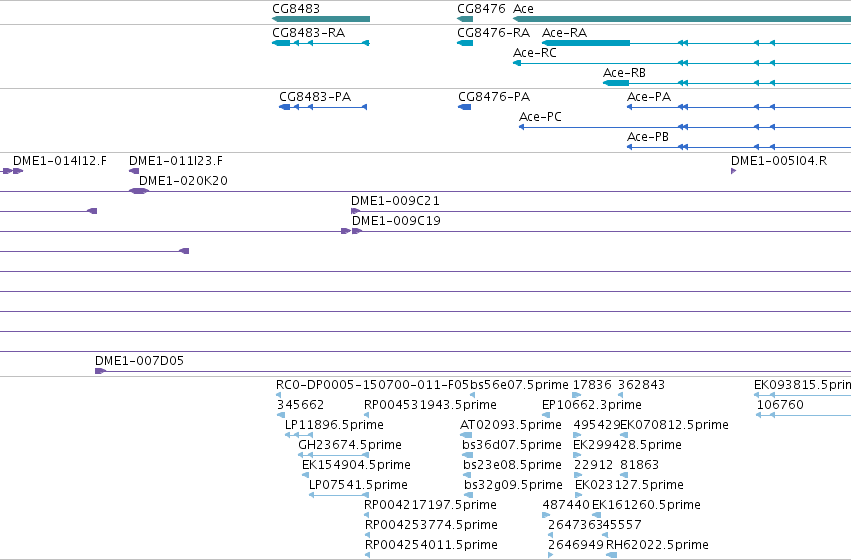
Task: Select the bs23e08.5prime label
Action: pos(512,465)
